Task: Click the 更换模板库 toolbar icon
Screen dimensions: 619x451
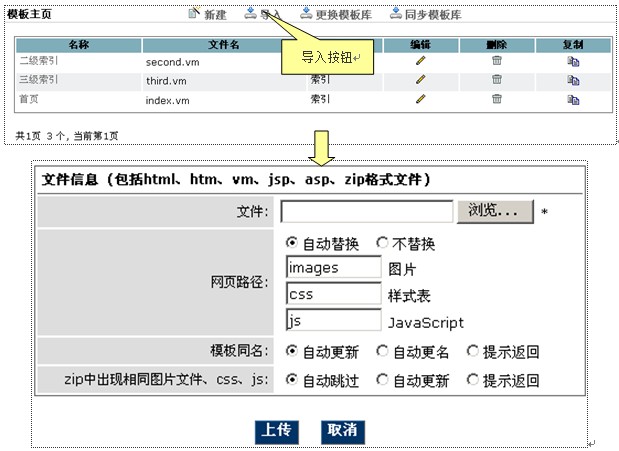Action: [x=306, y=13]
